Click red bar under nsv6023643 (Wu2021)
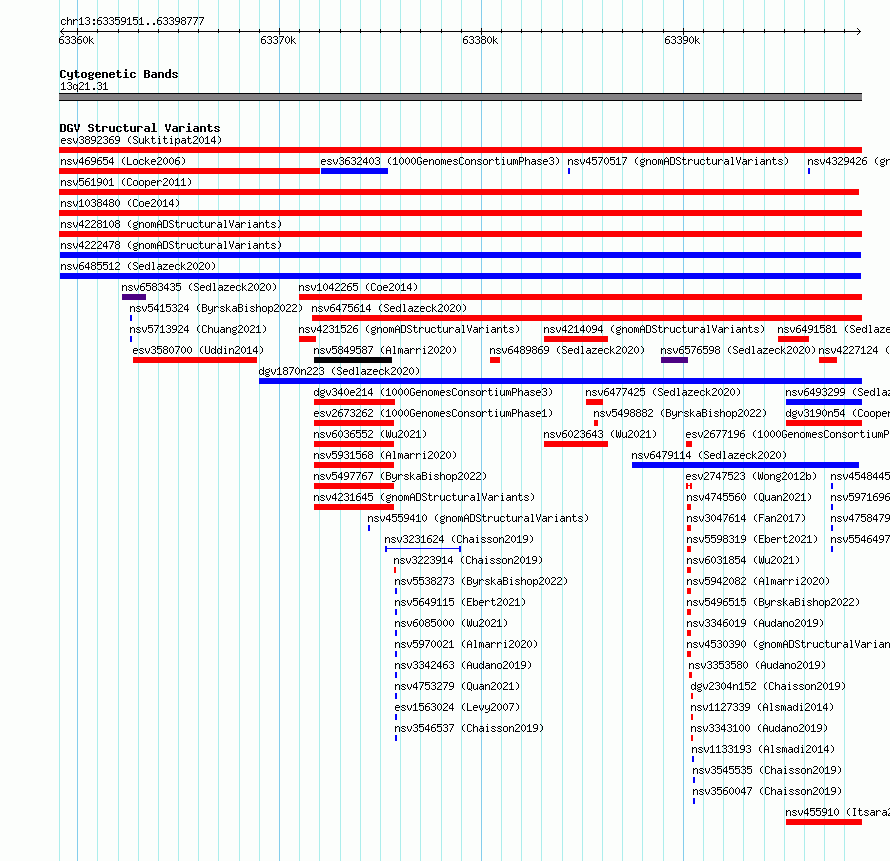The image size is (890, 861). point(576,444)
